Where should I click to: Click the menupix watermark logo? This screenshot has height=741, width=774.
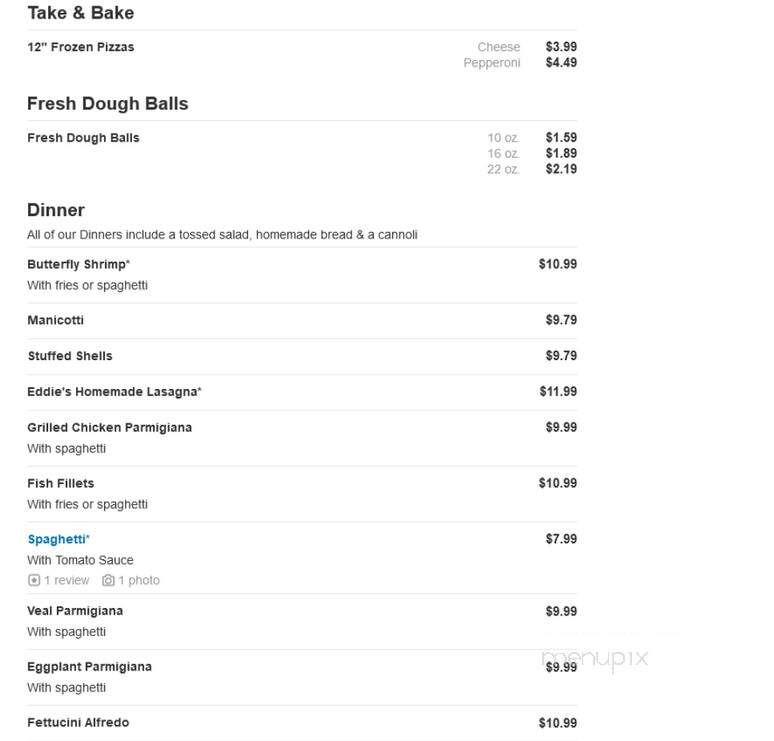coord(594,659)
